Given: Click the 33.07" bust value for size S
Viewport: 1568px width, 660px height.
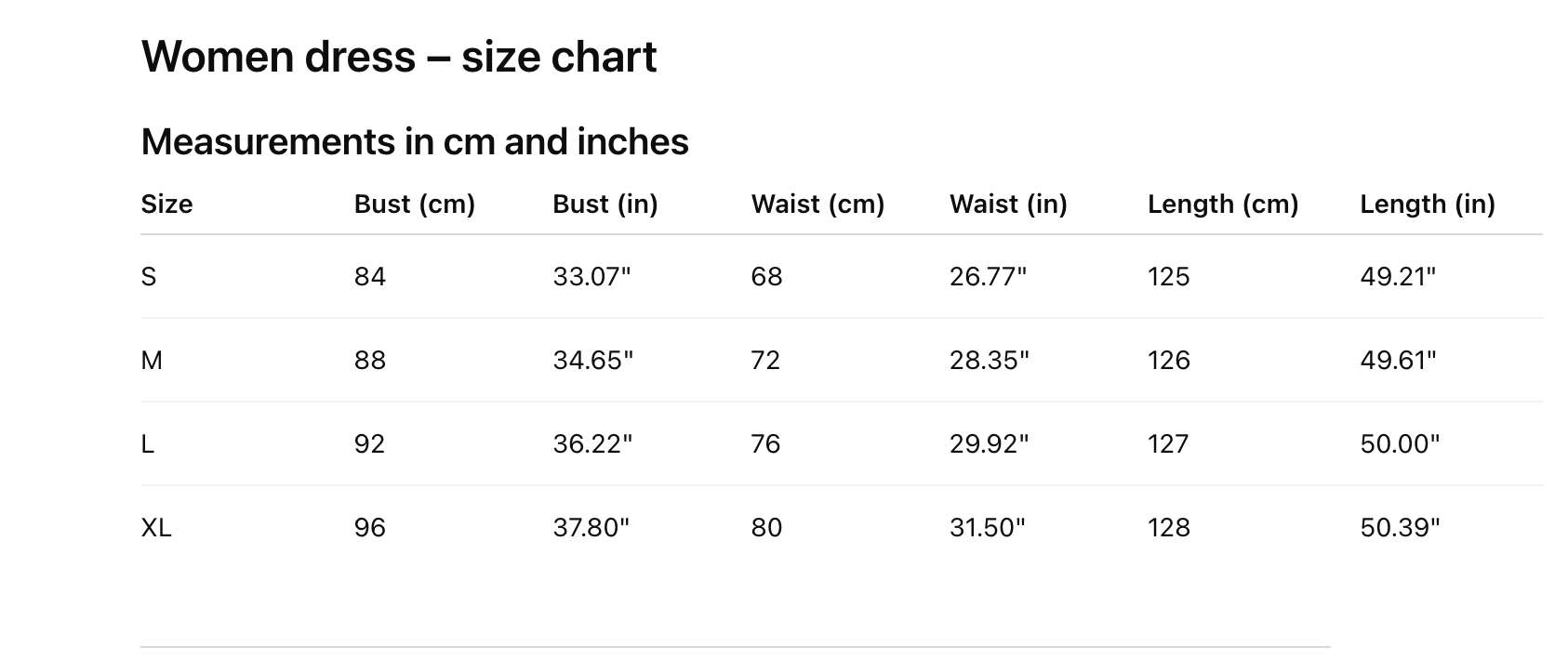Looking at the screenshot, I should click(x=591, y=277).
